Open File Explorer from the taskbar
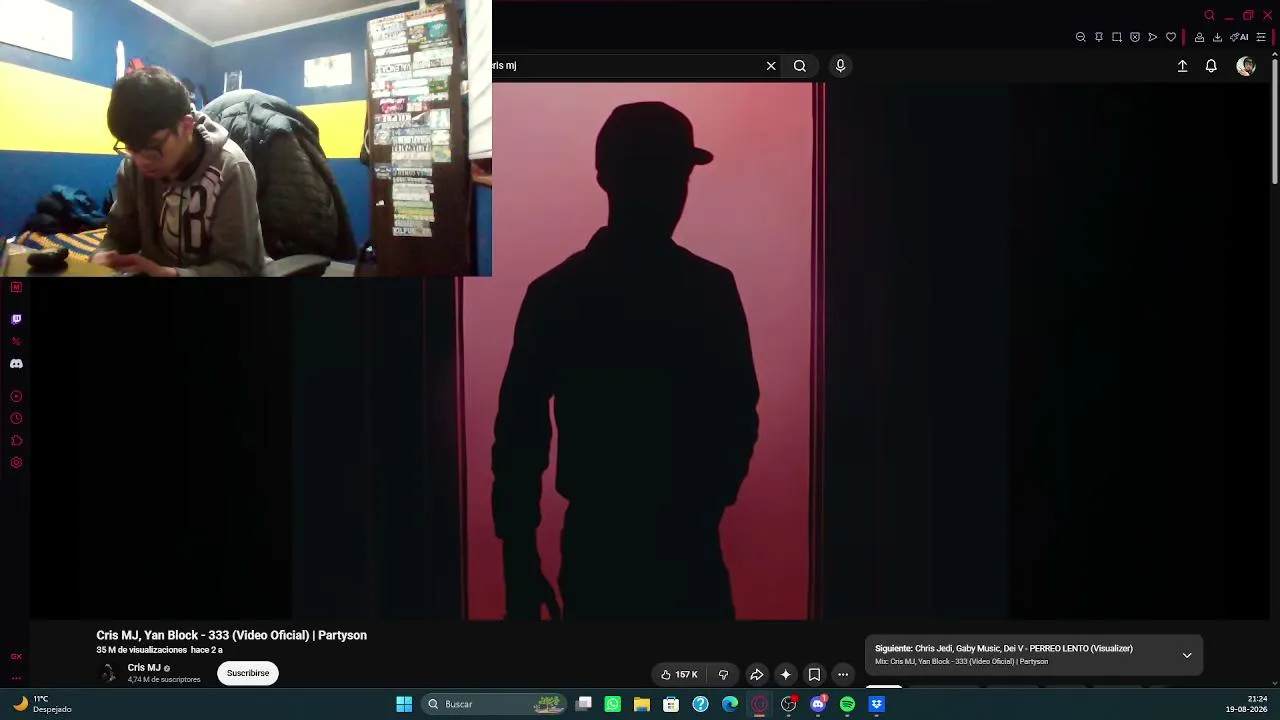Viewport: 1280px width, 720px height. pyautogui.click(x=642, y=704)
